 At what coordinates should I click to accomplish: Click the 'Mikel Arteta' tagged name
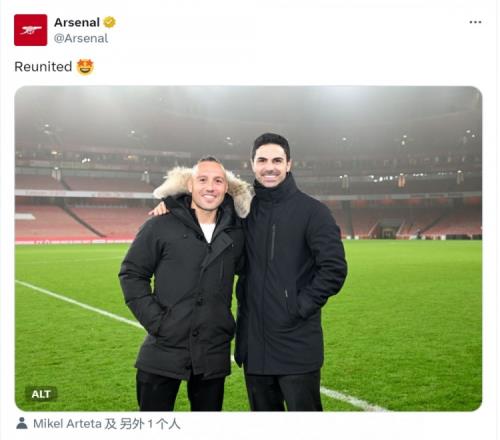point(67,424)
